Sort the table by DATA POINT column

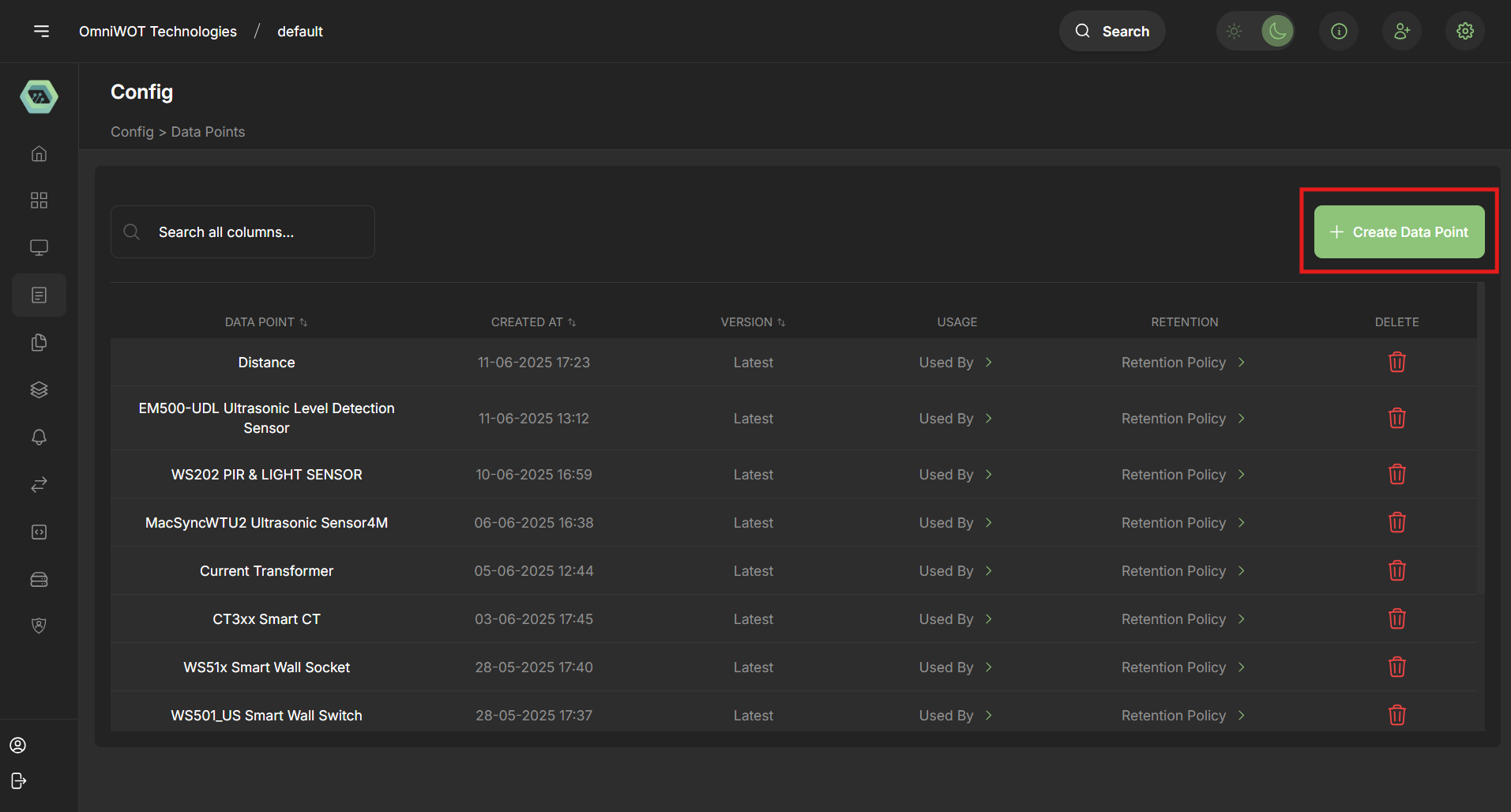click(x=265, y=321)
